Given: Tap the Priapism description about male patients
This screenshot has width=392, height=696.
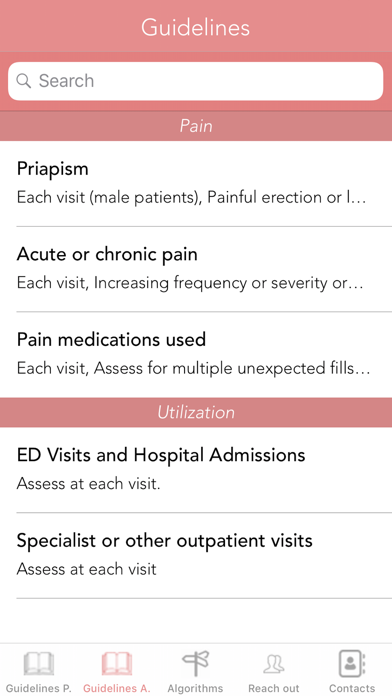Looking at the screenshot, I should click(x=192, y=198).
